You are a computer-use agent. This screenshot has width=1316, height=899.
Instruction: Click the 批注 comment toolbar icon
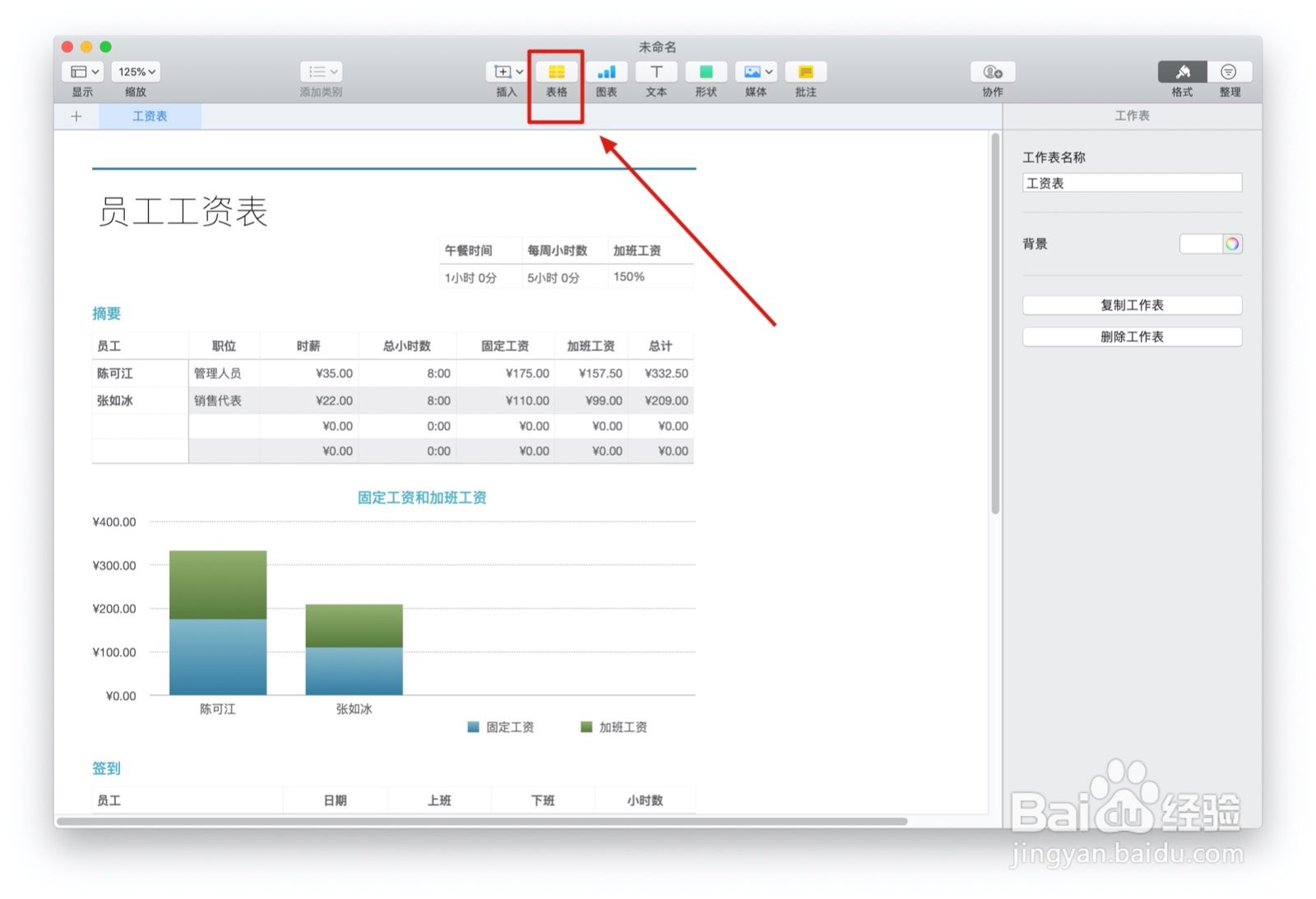click(806, 72)
